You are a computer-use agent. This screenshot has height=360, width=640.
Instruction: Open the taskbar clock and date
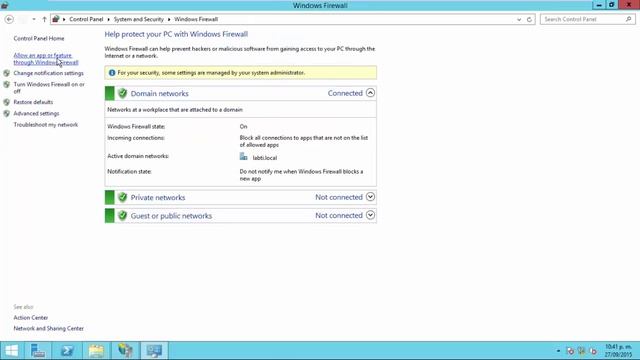tap(618, 351)
